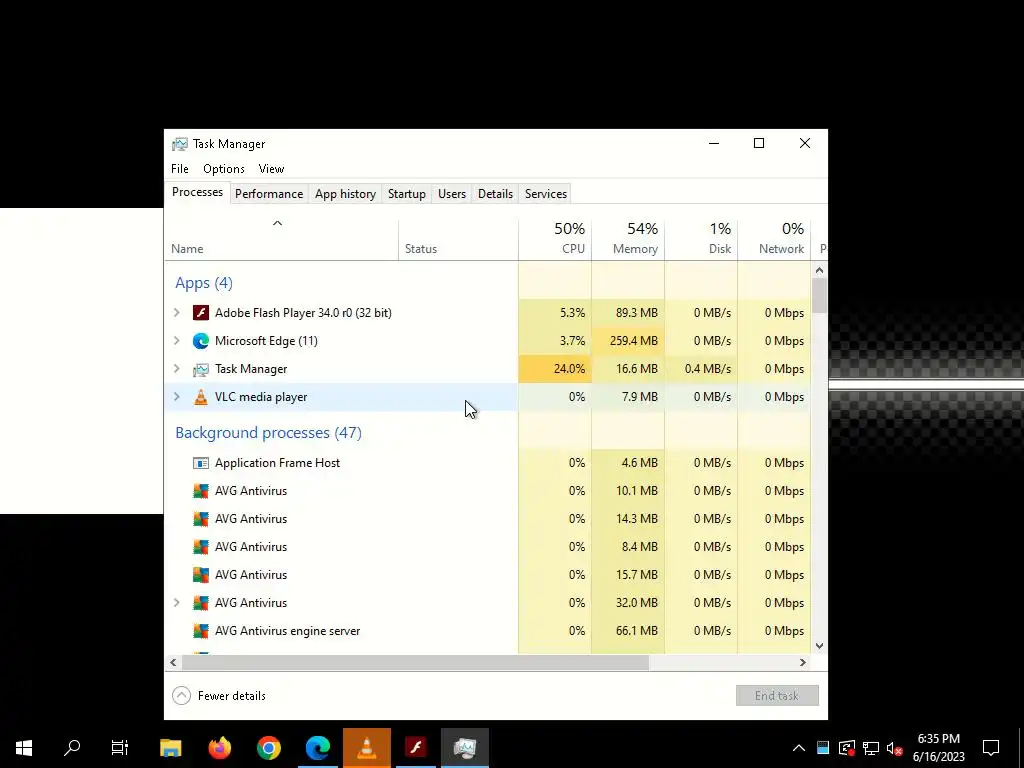Open the File menu

pos(180,169)
